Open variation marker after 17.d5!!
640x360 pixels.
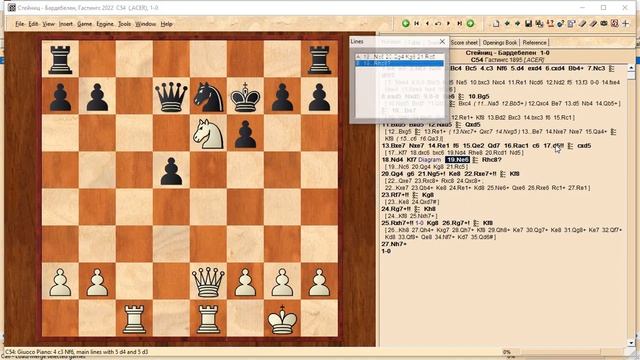click(570, 146)
